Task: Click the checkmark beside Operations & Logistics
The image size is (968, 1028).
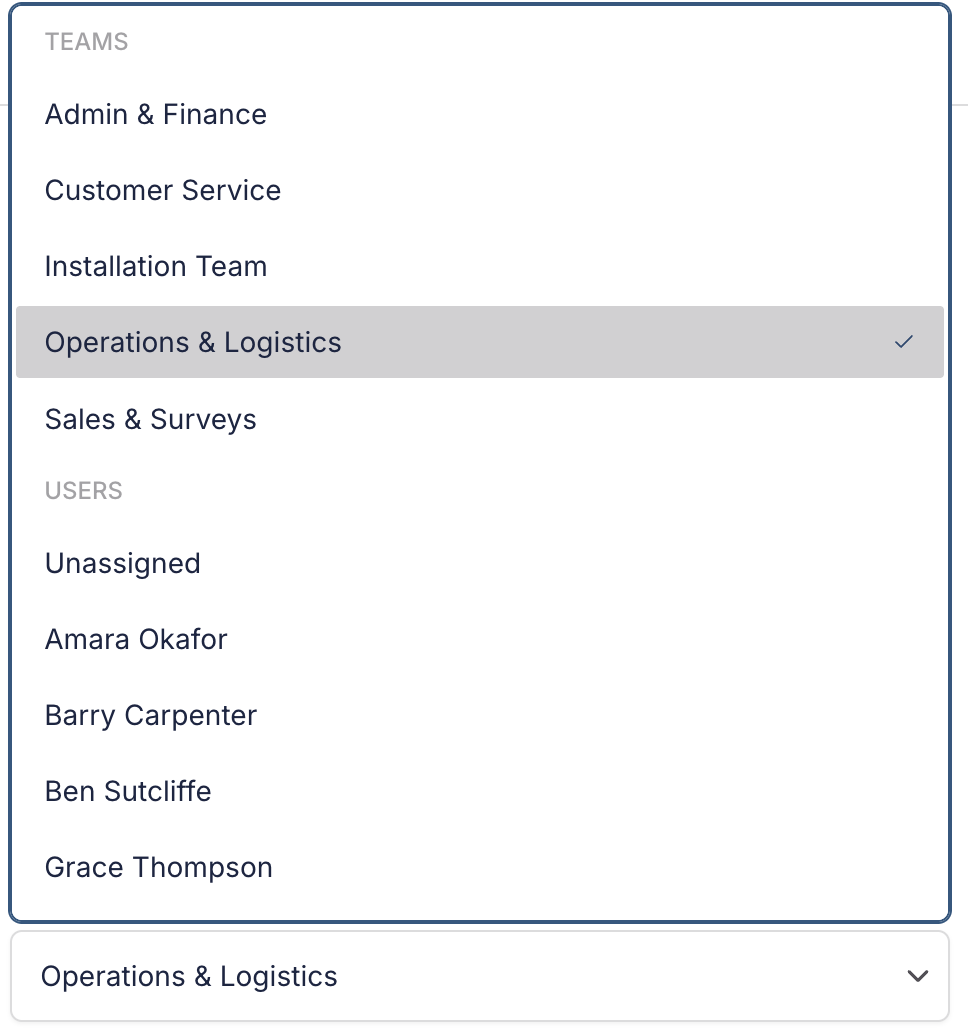Action: click(904, 342)
